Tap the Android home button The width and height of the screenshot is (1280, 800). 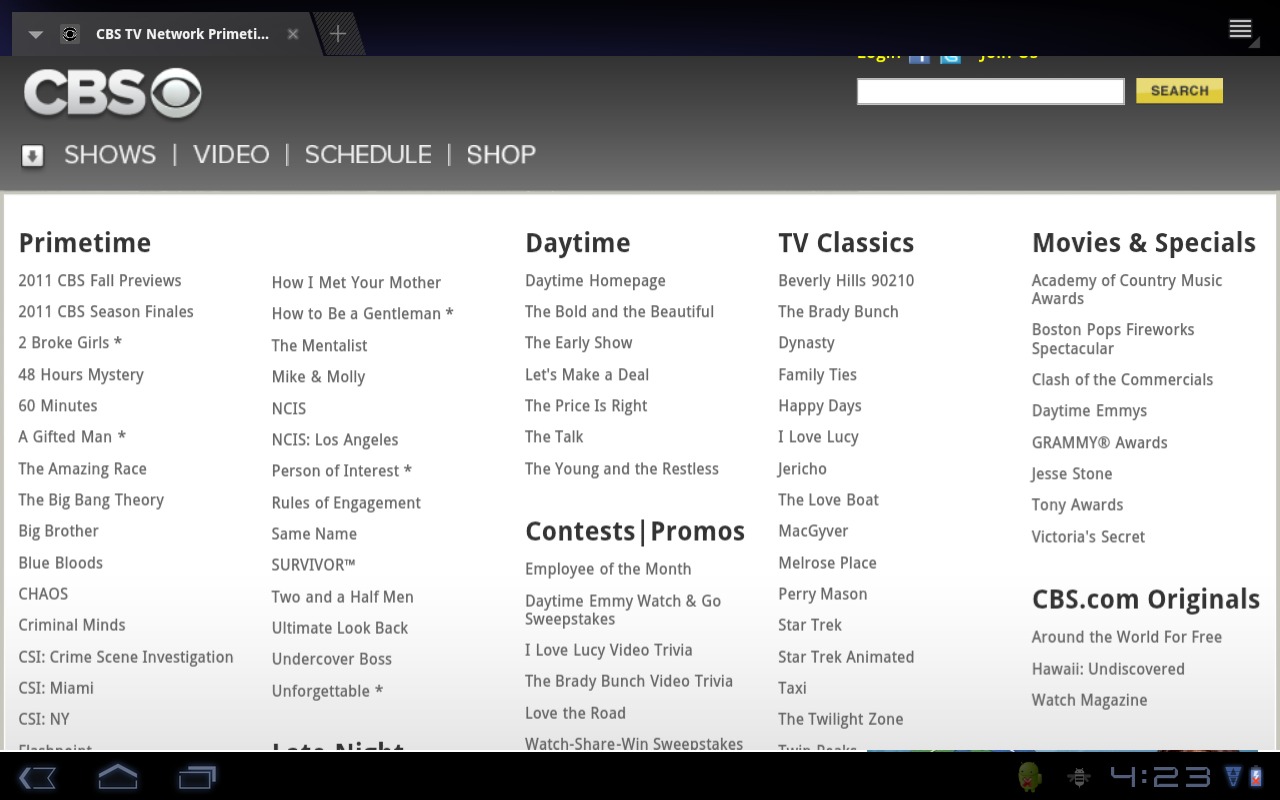pos(117,776)
